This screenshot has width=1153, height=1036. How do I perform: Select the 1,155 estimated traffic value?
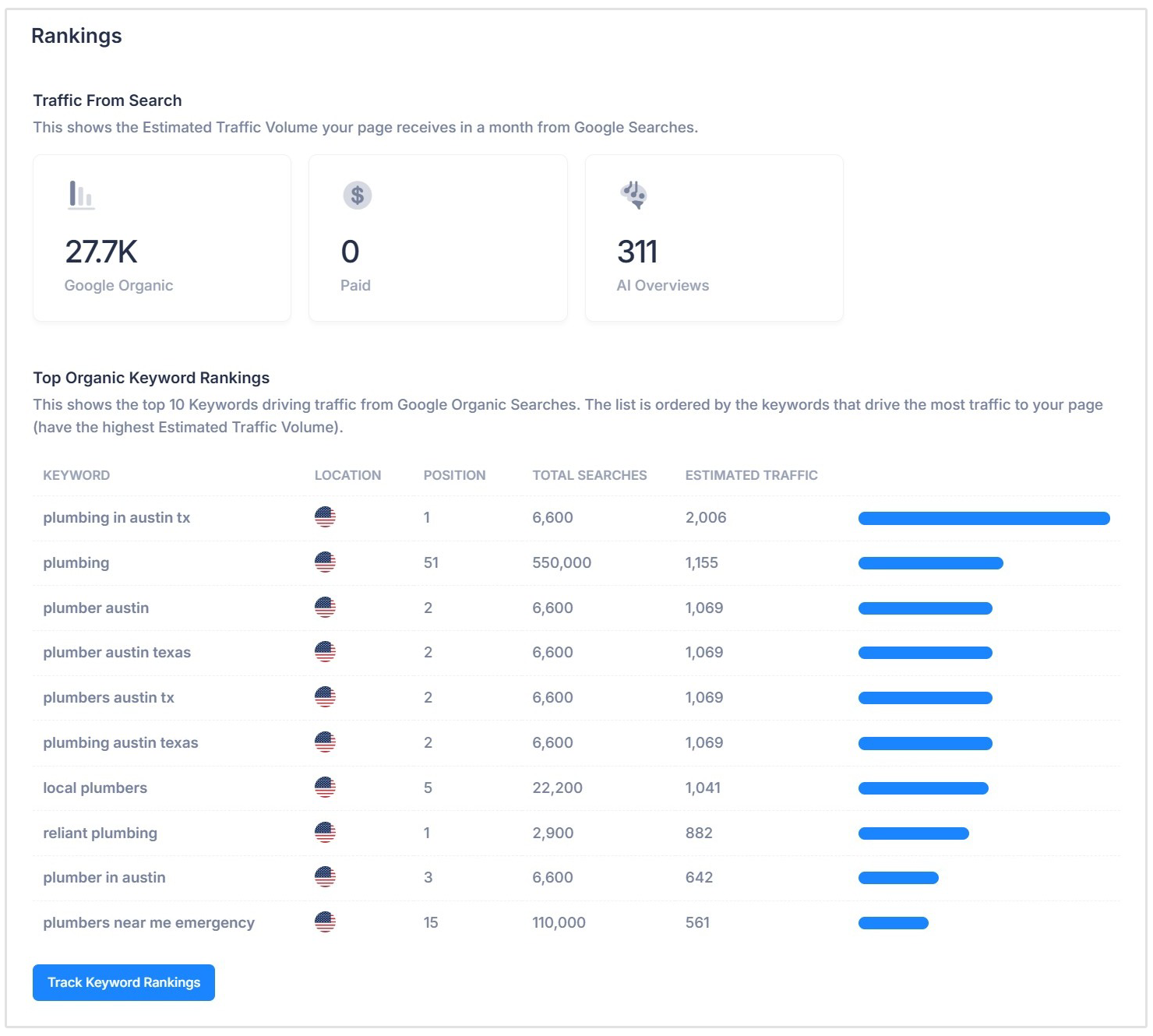[x=702, y=562]
